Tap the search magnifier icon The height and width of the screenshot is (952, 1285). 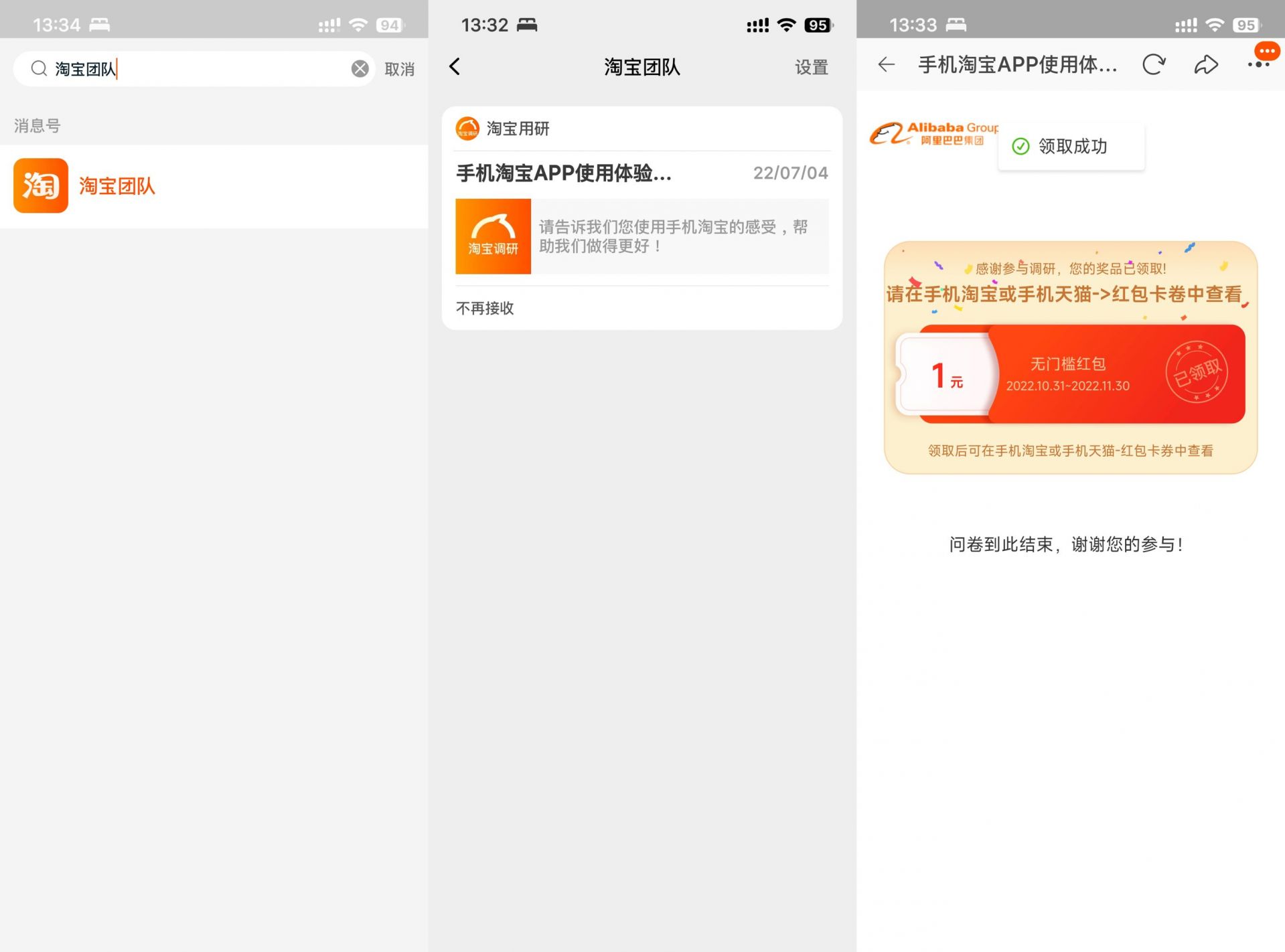(39, 68)
